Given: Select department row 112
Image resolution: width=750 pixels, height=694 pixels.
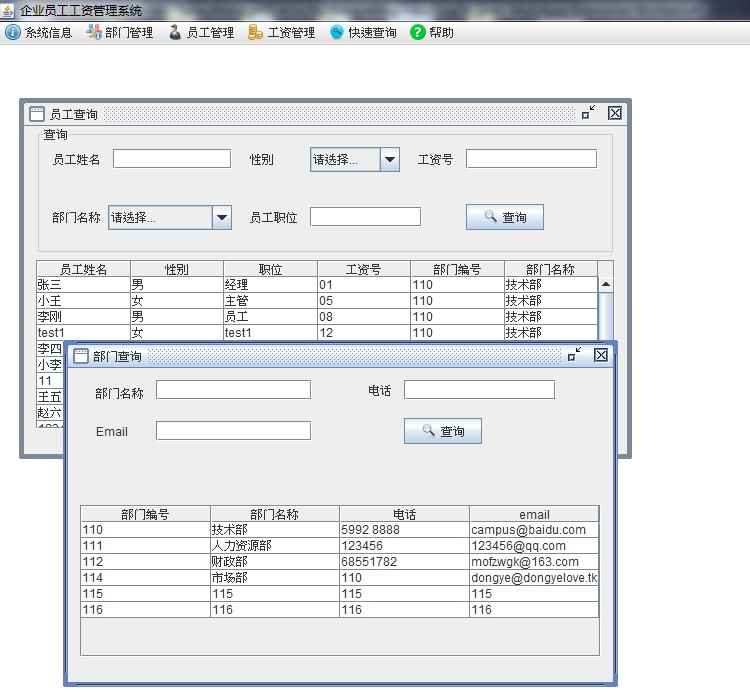Looking at the screenshot, I should (x=340, y=562).
